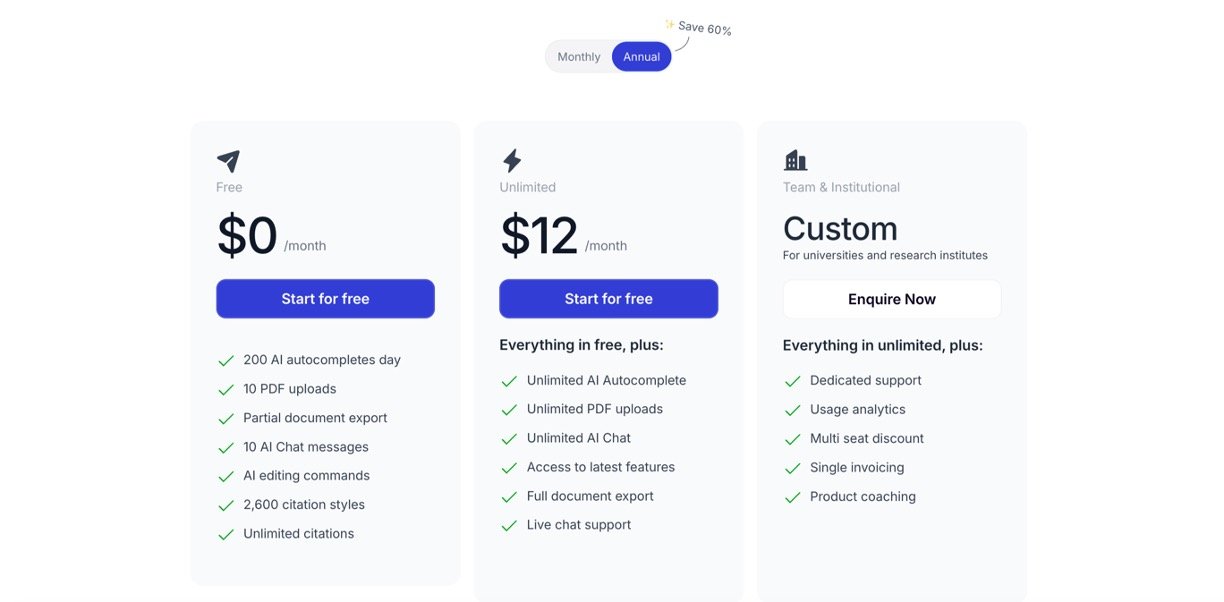The width and height of the screenshot is (1224, 602).
Task: Click the 2,600 citation styles feature text
Action: coord(304,505)
